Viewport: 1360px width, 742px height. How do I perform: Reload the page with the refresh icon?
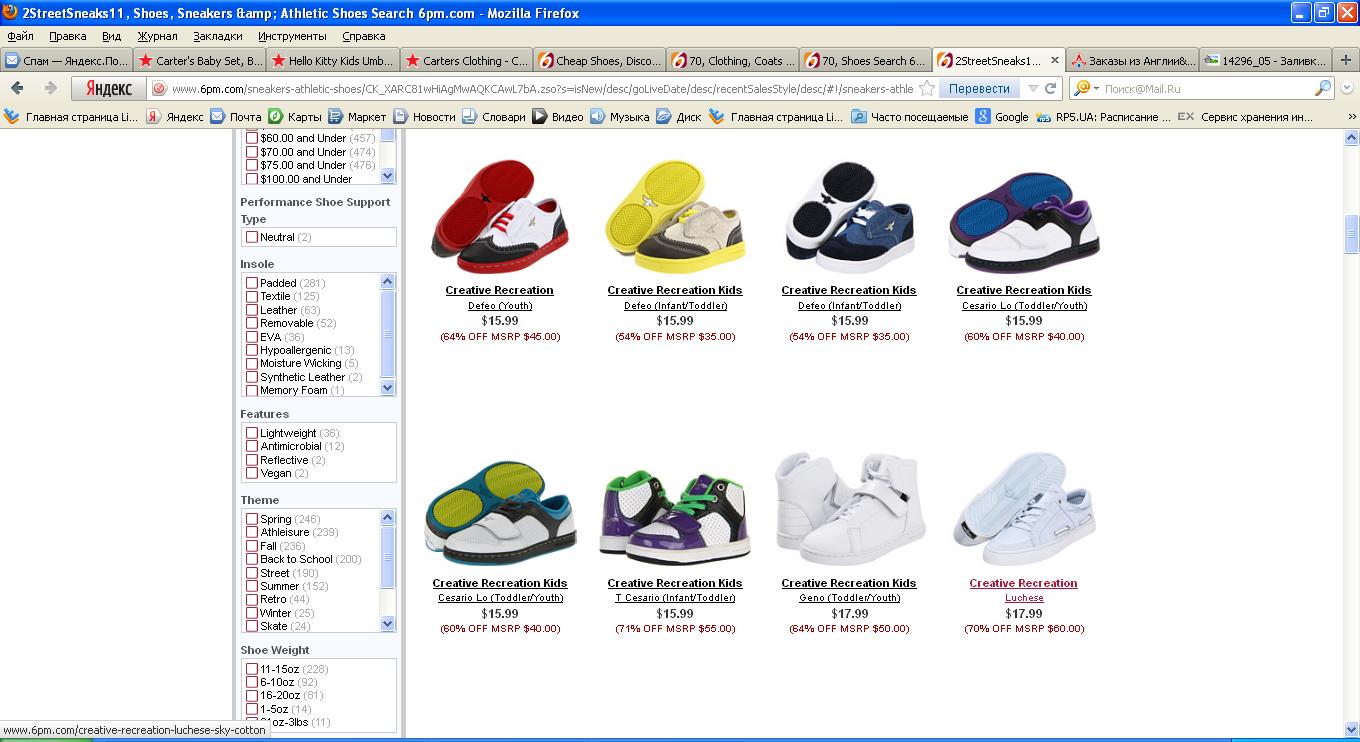click(1051, 88)
